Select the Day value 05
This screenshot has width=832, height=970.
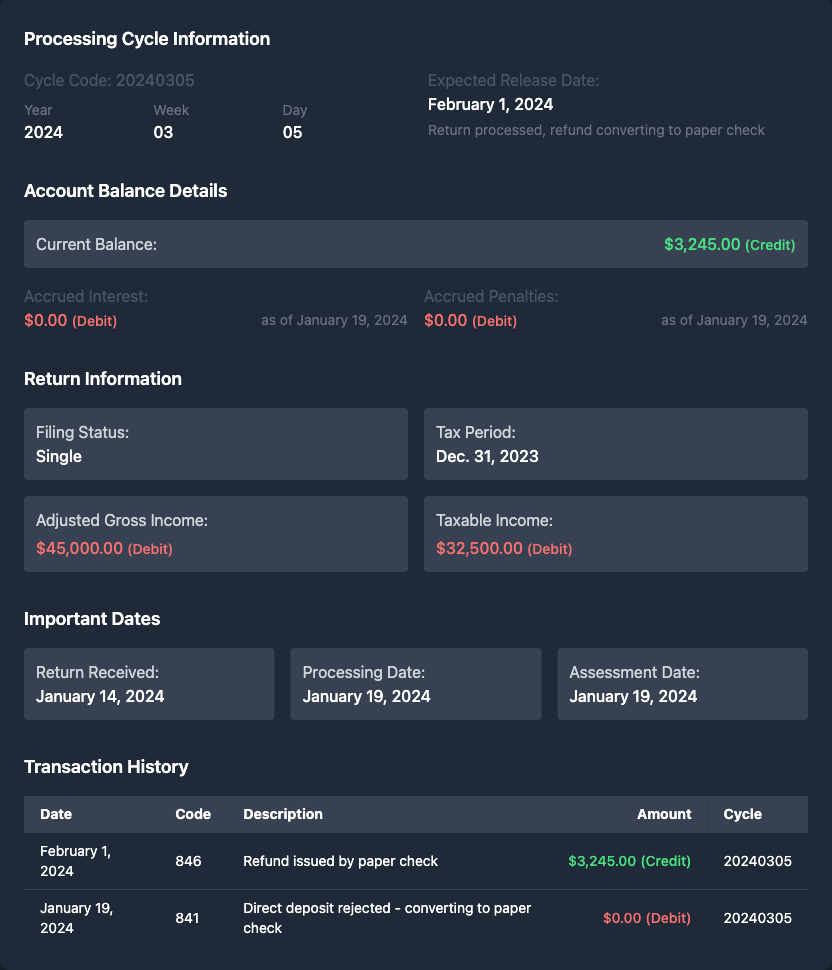[292, 132]
